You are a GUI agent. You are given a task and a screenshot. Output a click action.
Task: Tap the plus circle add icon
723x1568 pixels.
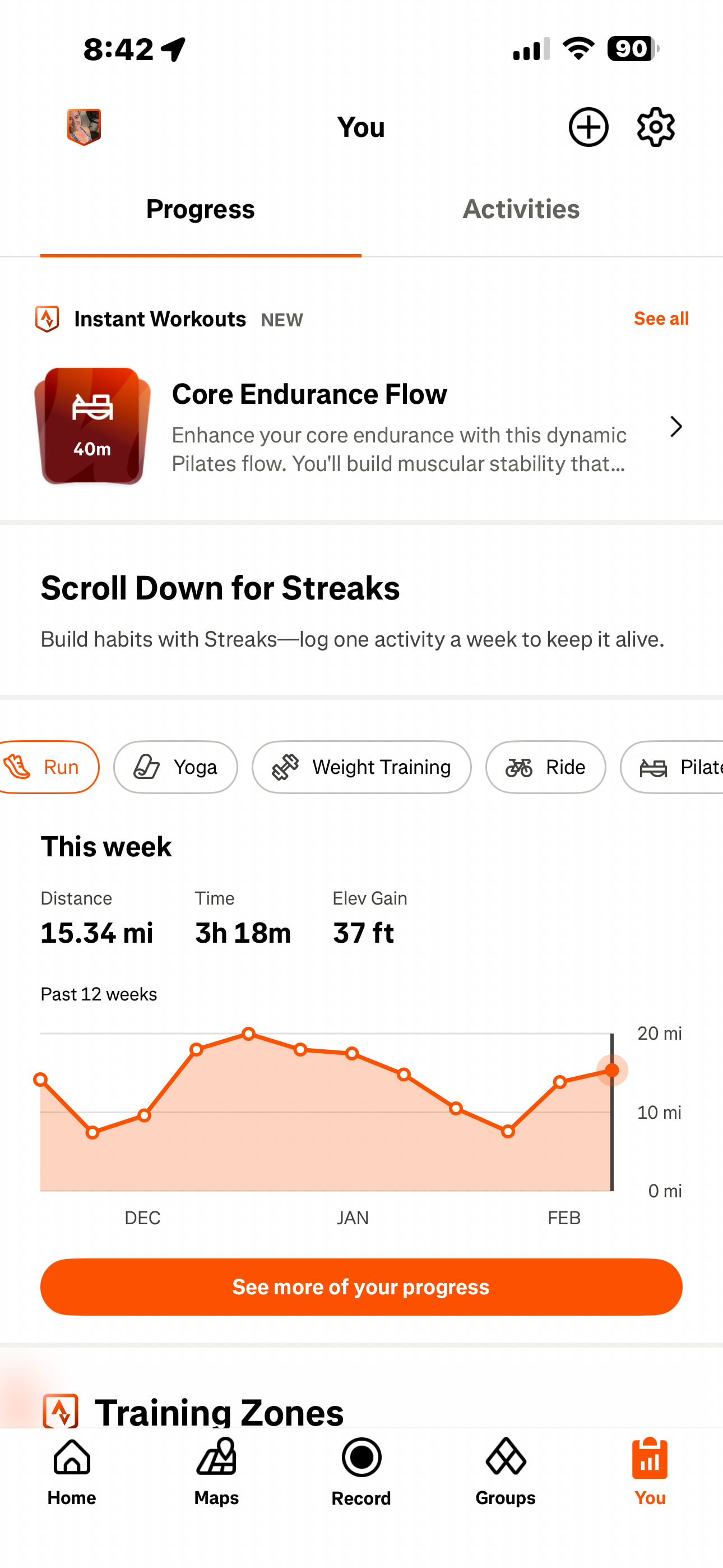(x=588, y=127)
